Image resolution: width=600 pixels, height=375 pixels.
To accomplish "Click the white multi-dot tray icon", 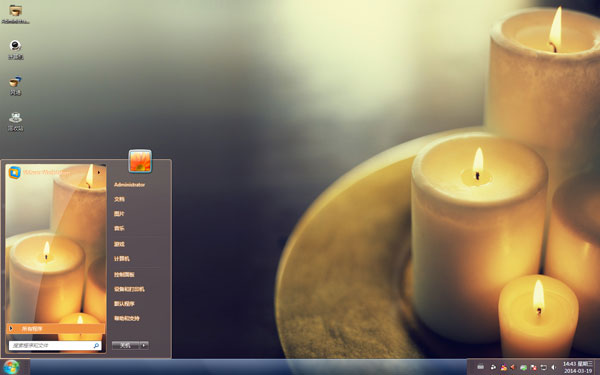I will point(493,367).
